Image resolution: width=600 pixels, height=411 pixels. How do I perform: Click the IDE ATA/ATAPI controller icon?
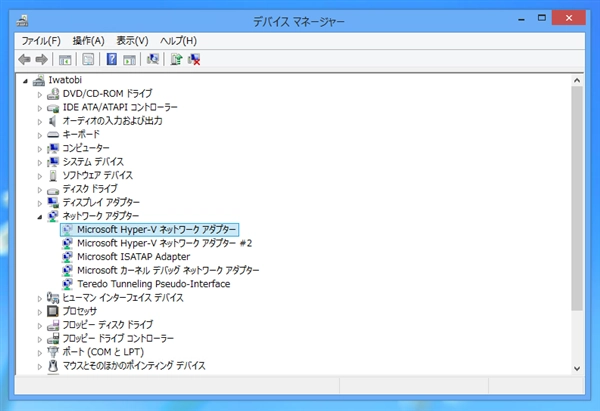click(x=53, y=108)
